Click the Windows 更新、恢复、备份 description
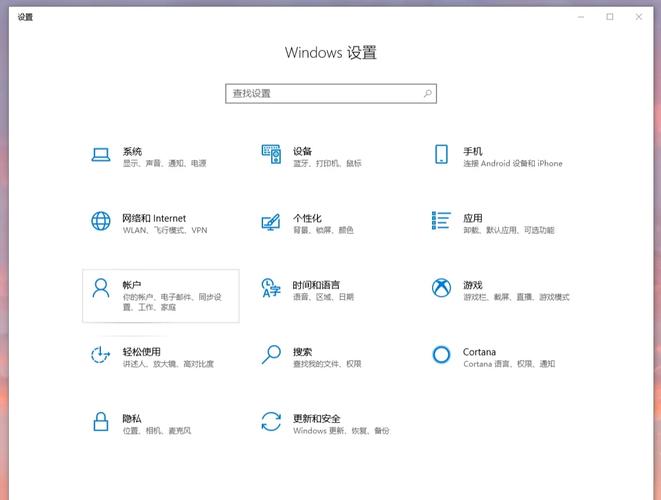Image resolution: width=661 pixels, height=500 pixels. [x=341, y=431]
